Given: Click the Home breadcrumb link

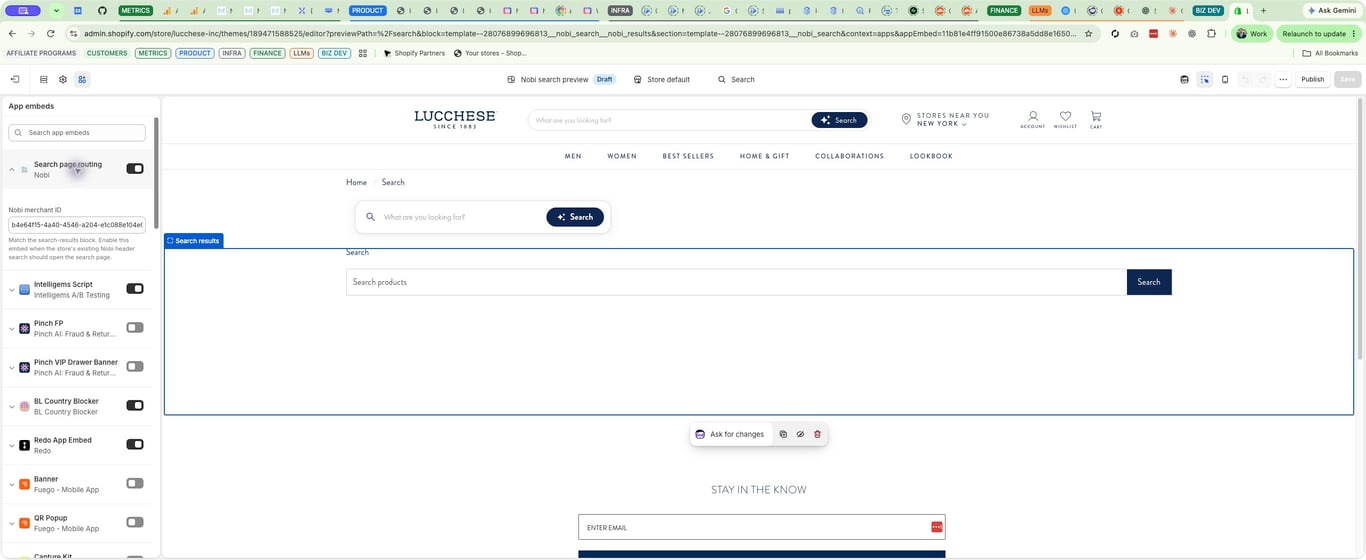Looking at the screenshot, I should [x=356, y=182].
